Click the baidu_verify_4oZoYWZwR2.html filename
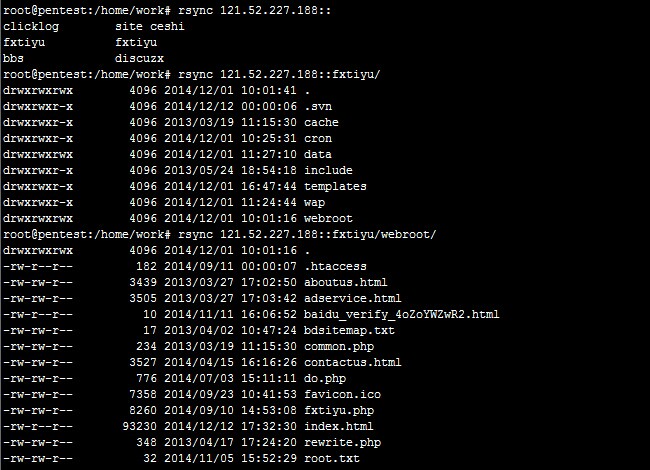The width and height of the screenshot is (650, 470). click(402, 314)
